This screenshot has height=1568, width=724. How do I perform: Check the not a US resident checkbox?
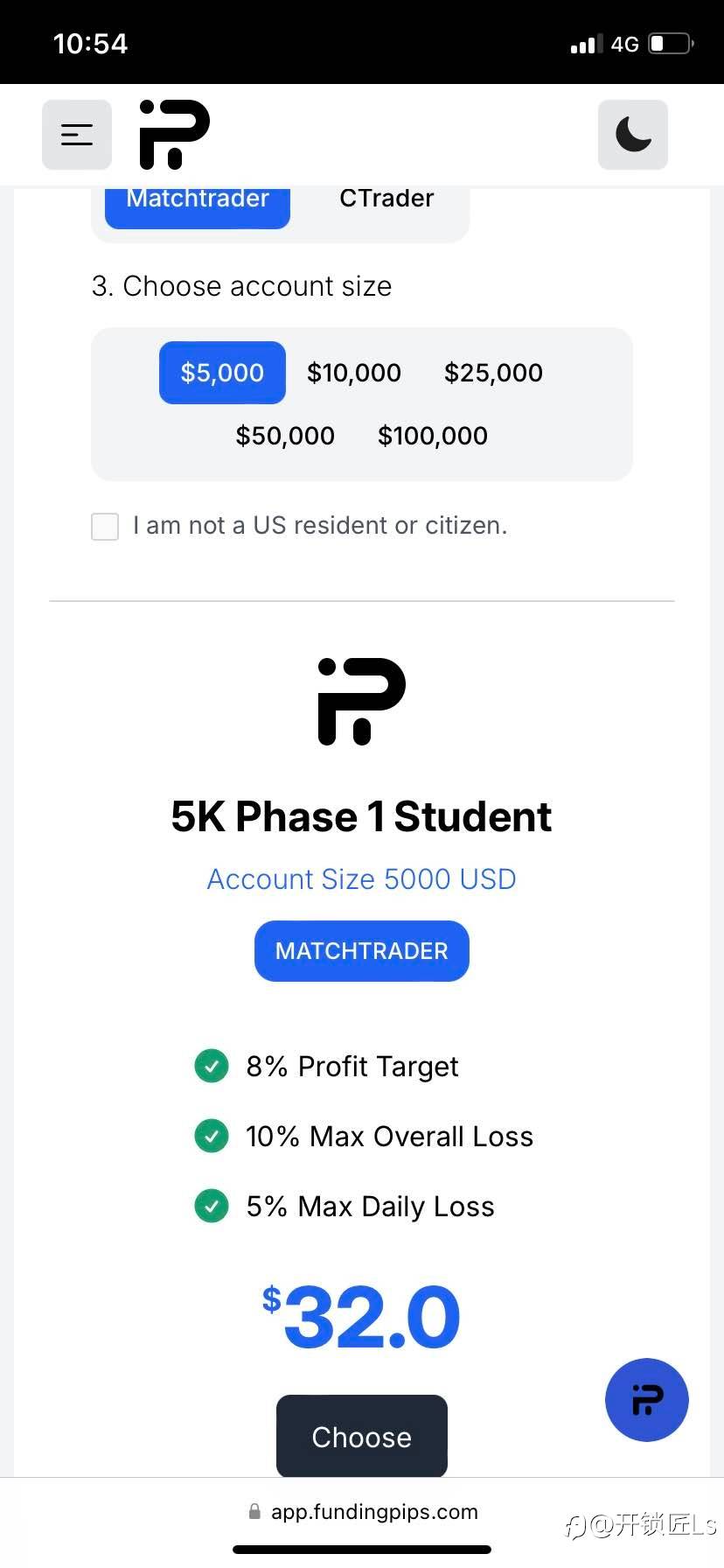pyautogui.click(x=105, y=527)
